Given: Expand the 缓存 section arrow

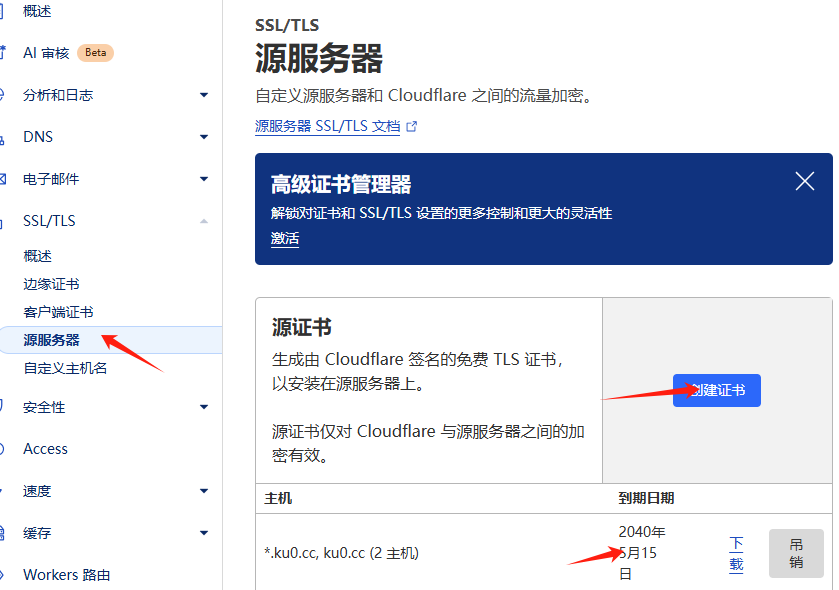Looking at the screenshot, I should [x=204, y=533].
